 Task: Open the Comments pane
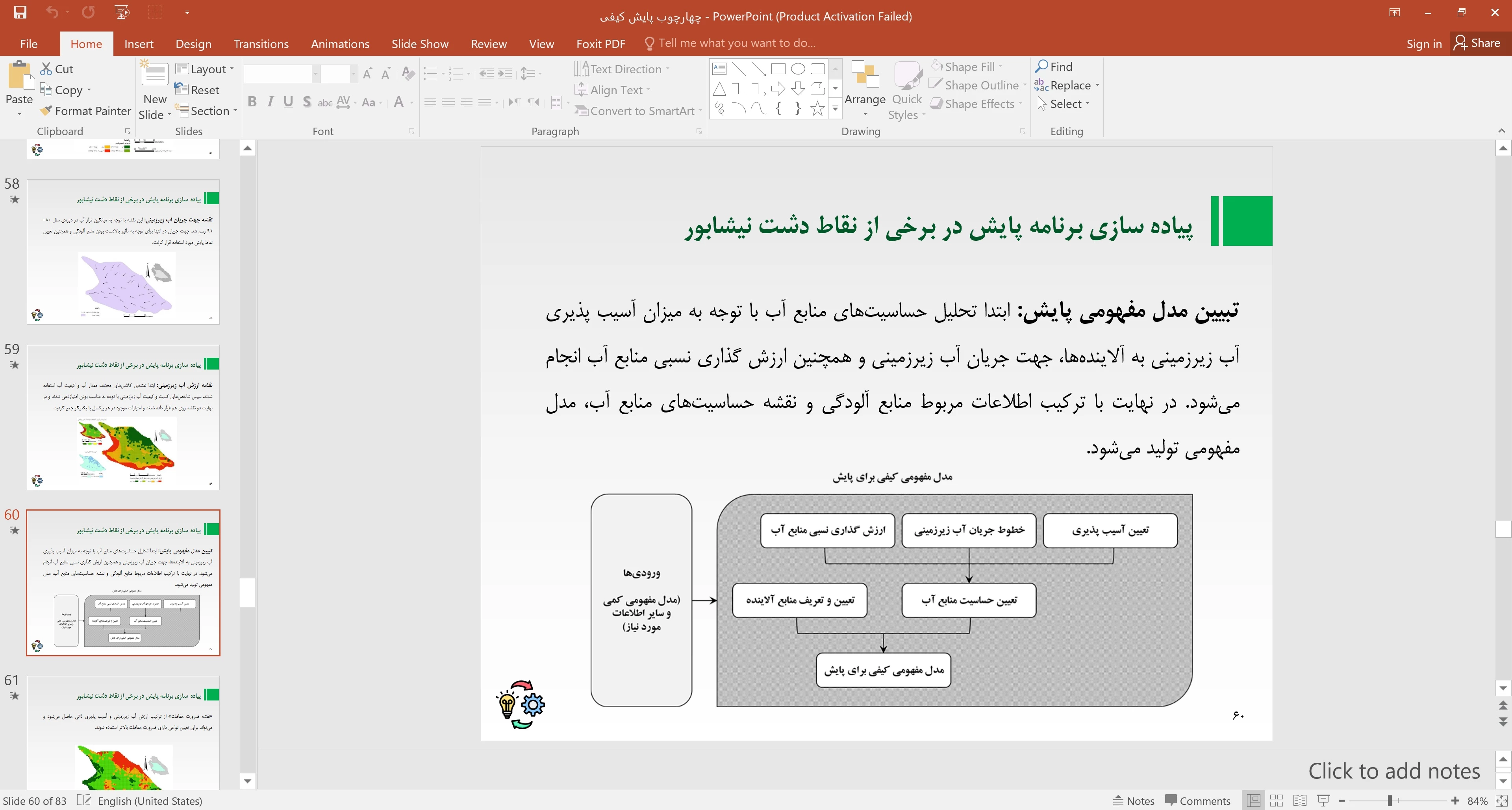(x=1198, y=801)
